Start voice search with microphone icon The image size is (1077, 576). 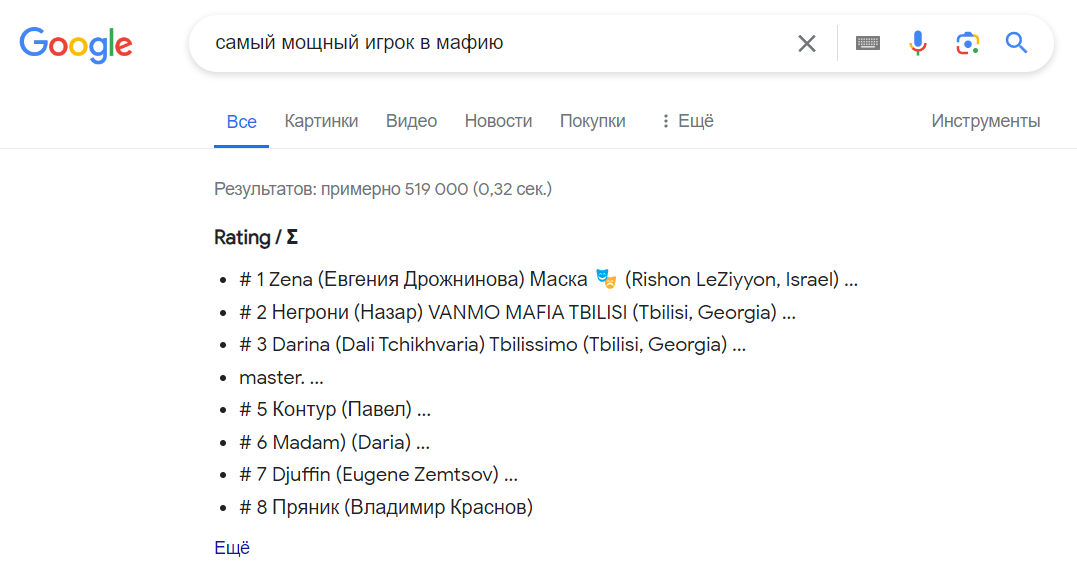click(918, 43)
